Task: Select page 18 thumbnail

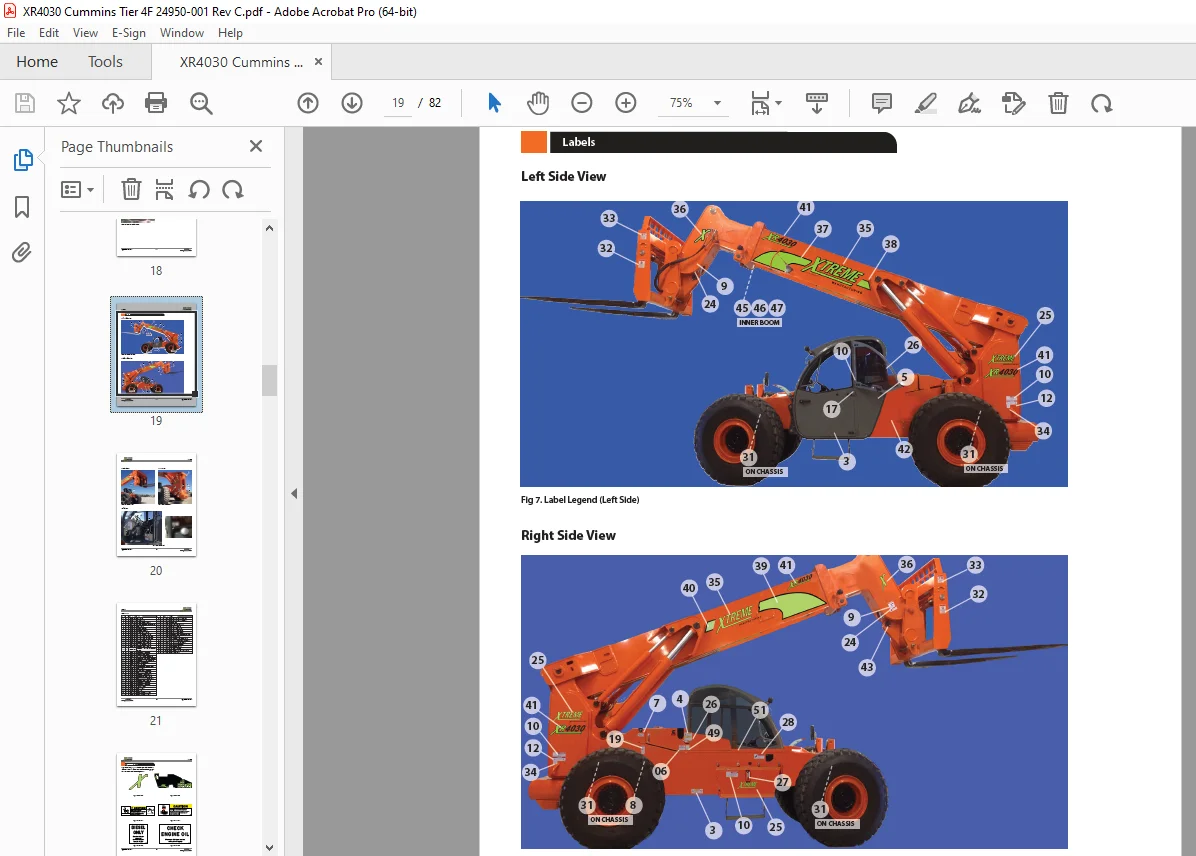Action: pyautogui.click(x=156, y=238)
